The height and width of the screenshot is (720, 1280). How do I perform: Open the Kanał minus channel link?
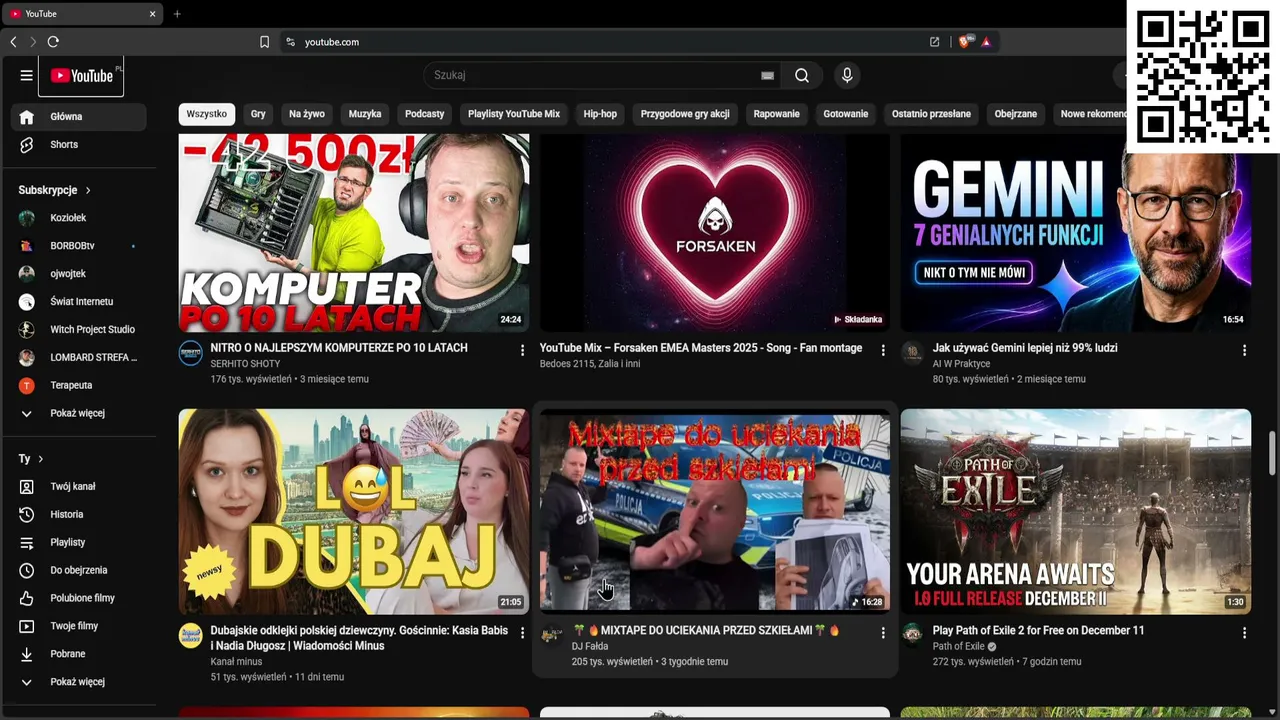236,662
